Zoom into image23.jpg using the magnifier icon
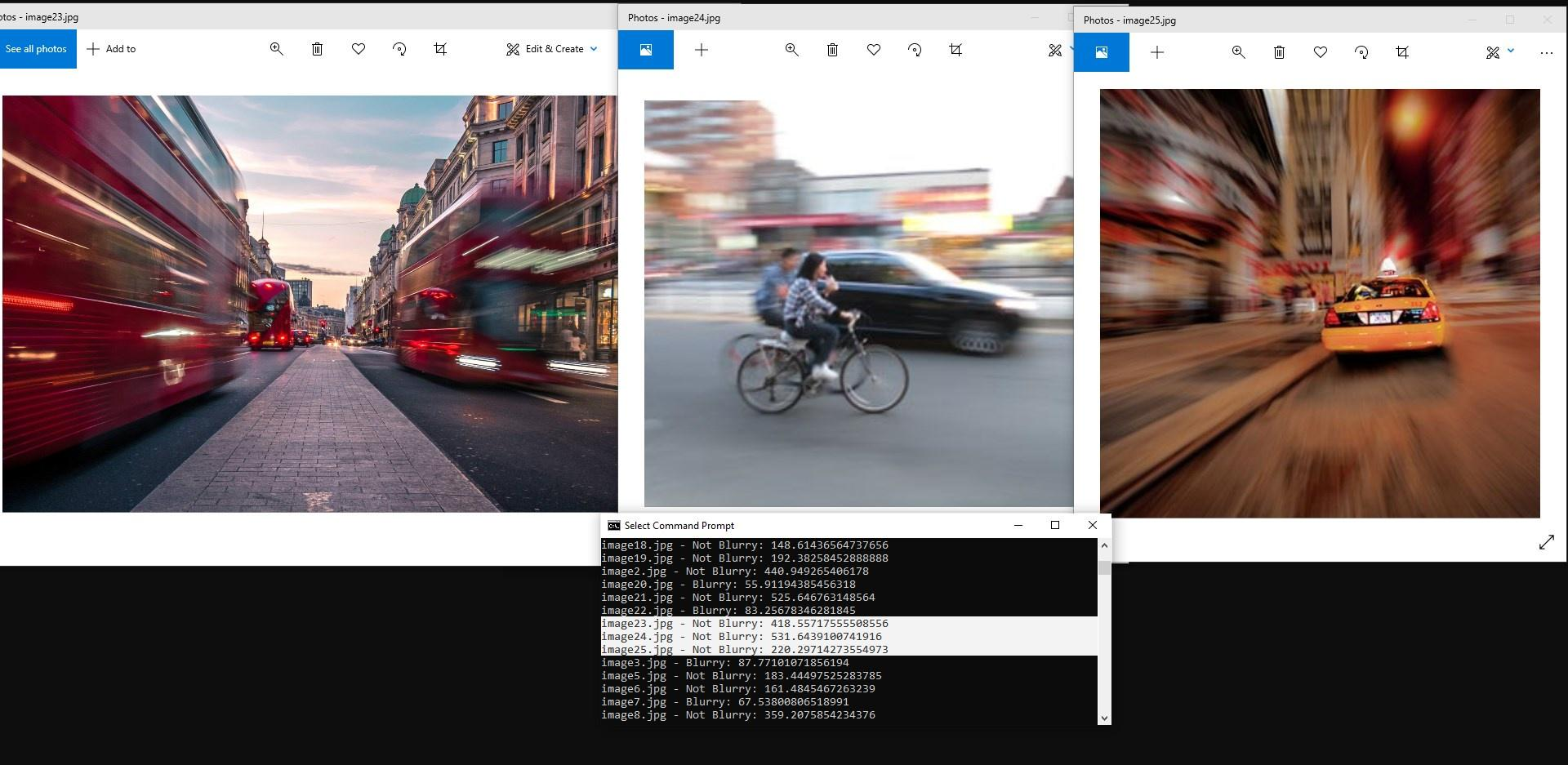Viewport: 1568px width, 765px height. pos(277,49)
